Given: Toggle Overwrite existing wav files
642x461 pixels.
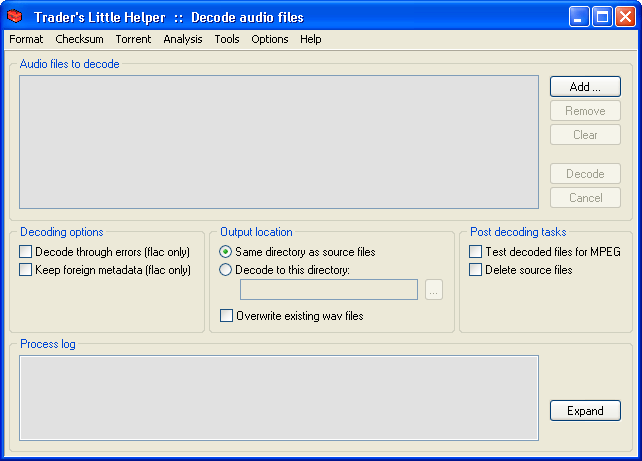Looking at the screenshot, I should 226,316.
